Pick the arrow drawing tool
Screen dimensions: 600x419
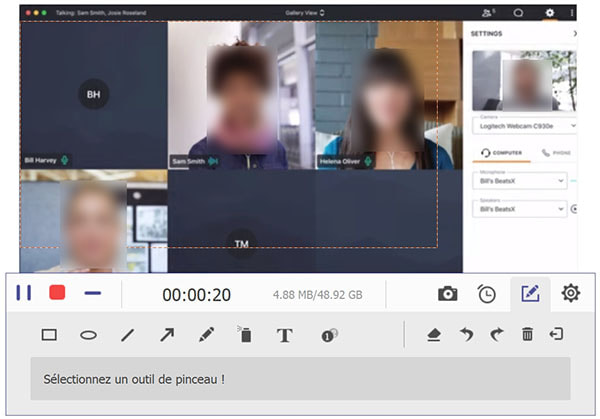167,335
